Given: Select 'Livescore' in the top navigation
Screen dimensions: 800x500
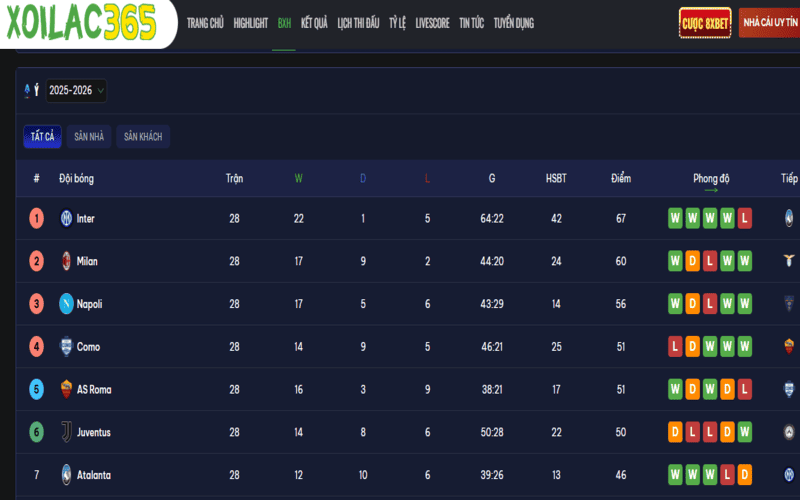Looking at the screenshot, I should point(432,23).
